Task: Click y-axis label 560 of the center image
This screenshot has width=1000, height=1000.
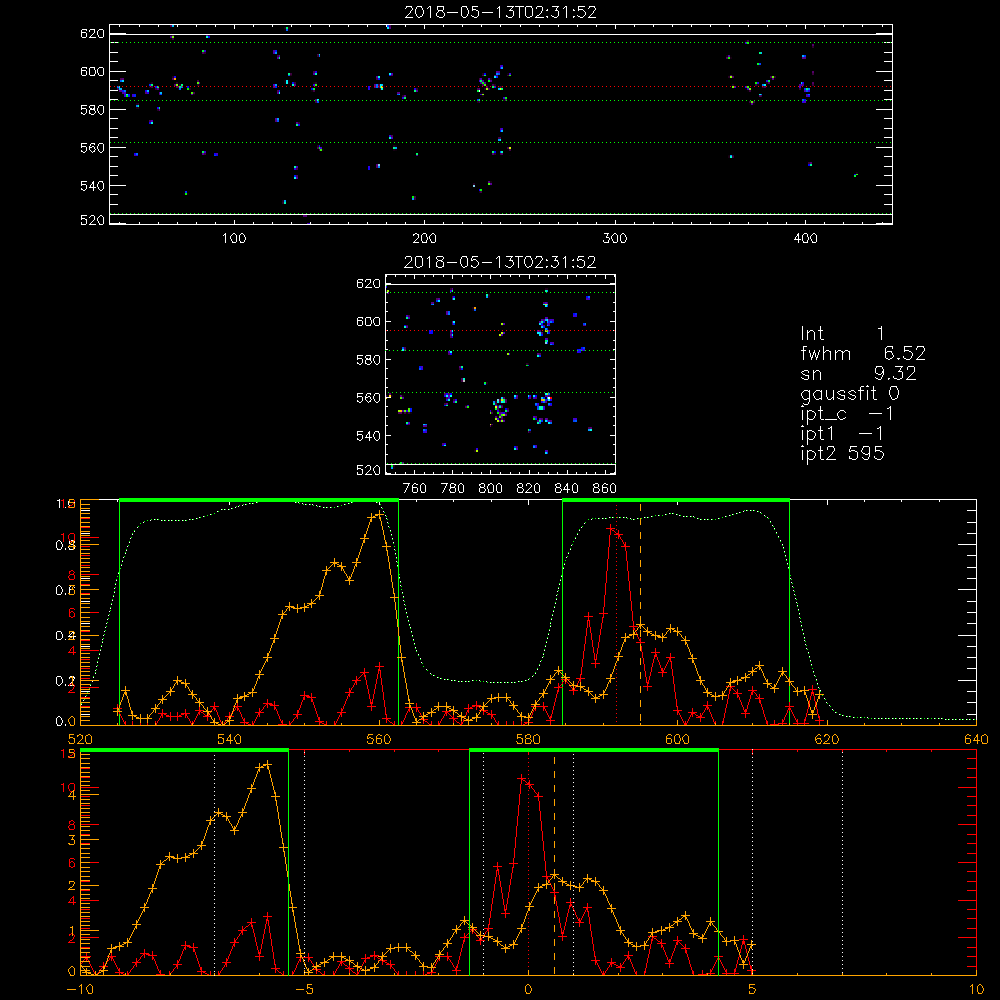Action: 368,398
